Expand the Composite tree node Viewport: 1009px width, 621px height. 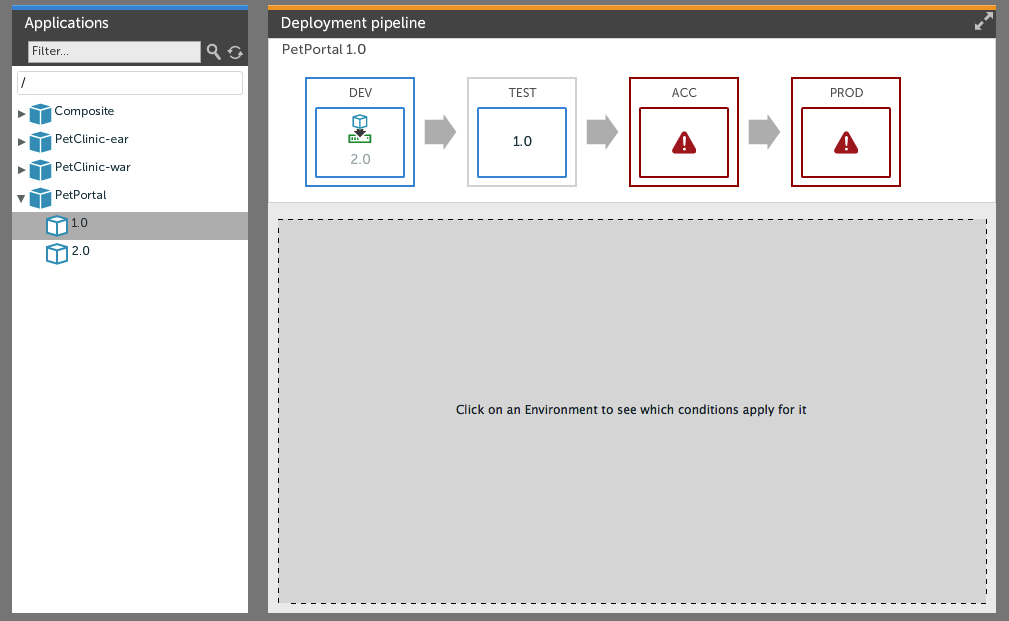pos(22,113)
